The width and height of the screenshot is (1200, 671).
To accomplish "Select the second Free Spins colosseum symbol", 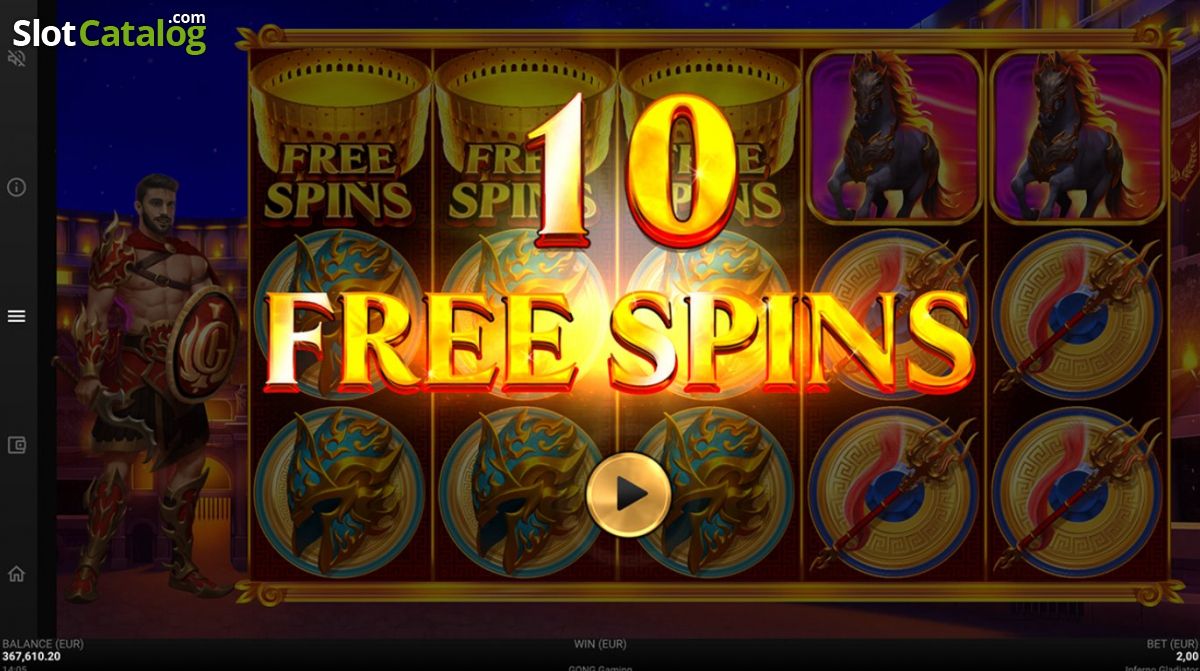I will [524, 137].
